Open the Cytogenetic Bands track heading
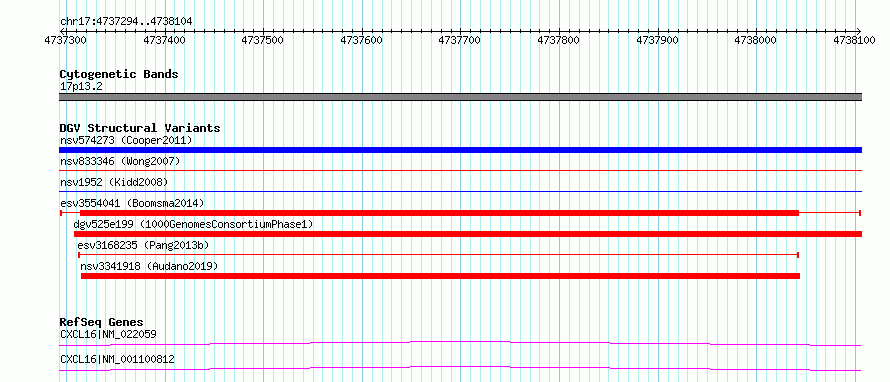 (x=119, y=74)
